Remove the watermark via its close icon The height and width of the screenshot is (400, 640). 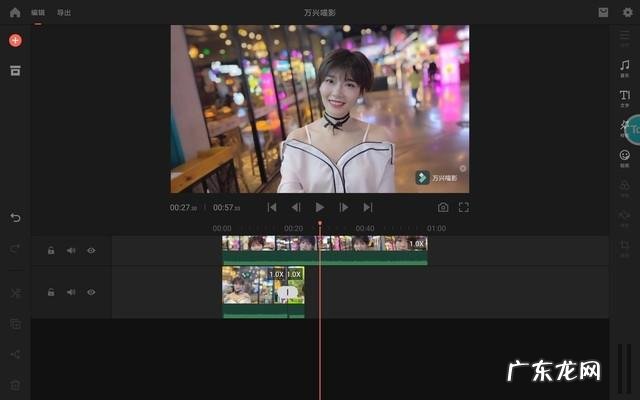tap(462, 168)
